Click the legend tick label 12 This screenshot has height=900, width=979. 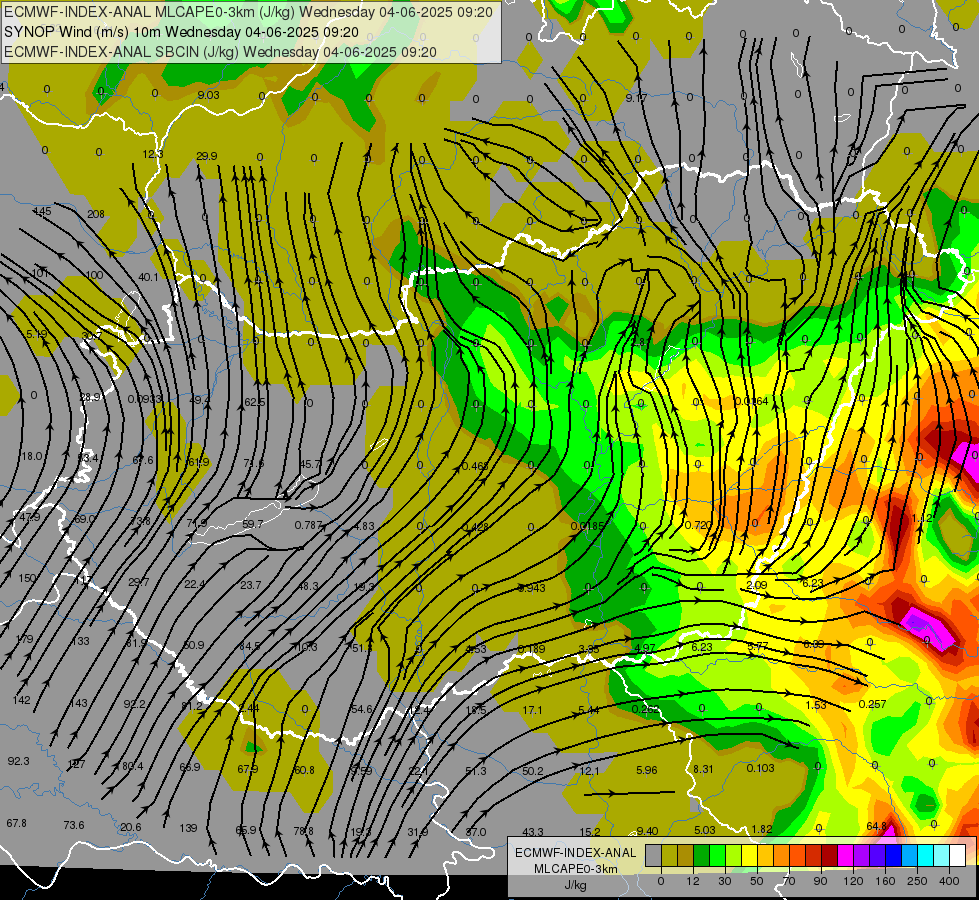pyautogui.click(x=693, y=881)
